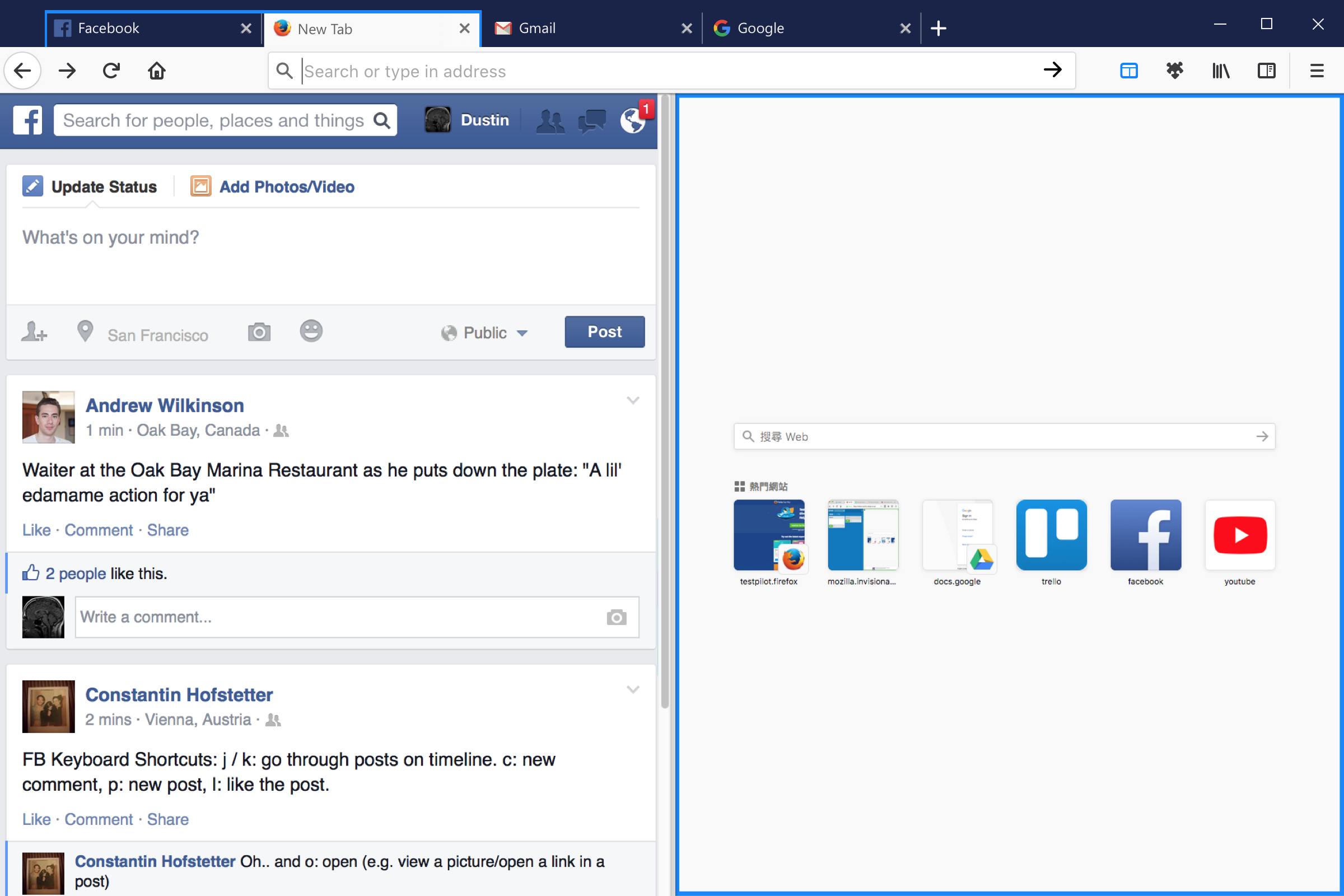
Task: Click the emoji smiley icon in composer
Action: [311, 332]
